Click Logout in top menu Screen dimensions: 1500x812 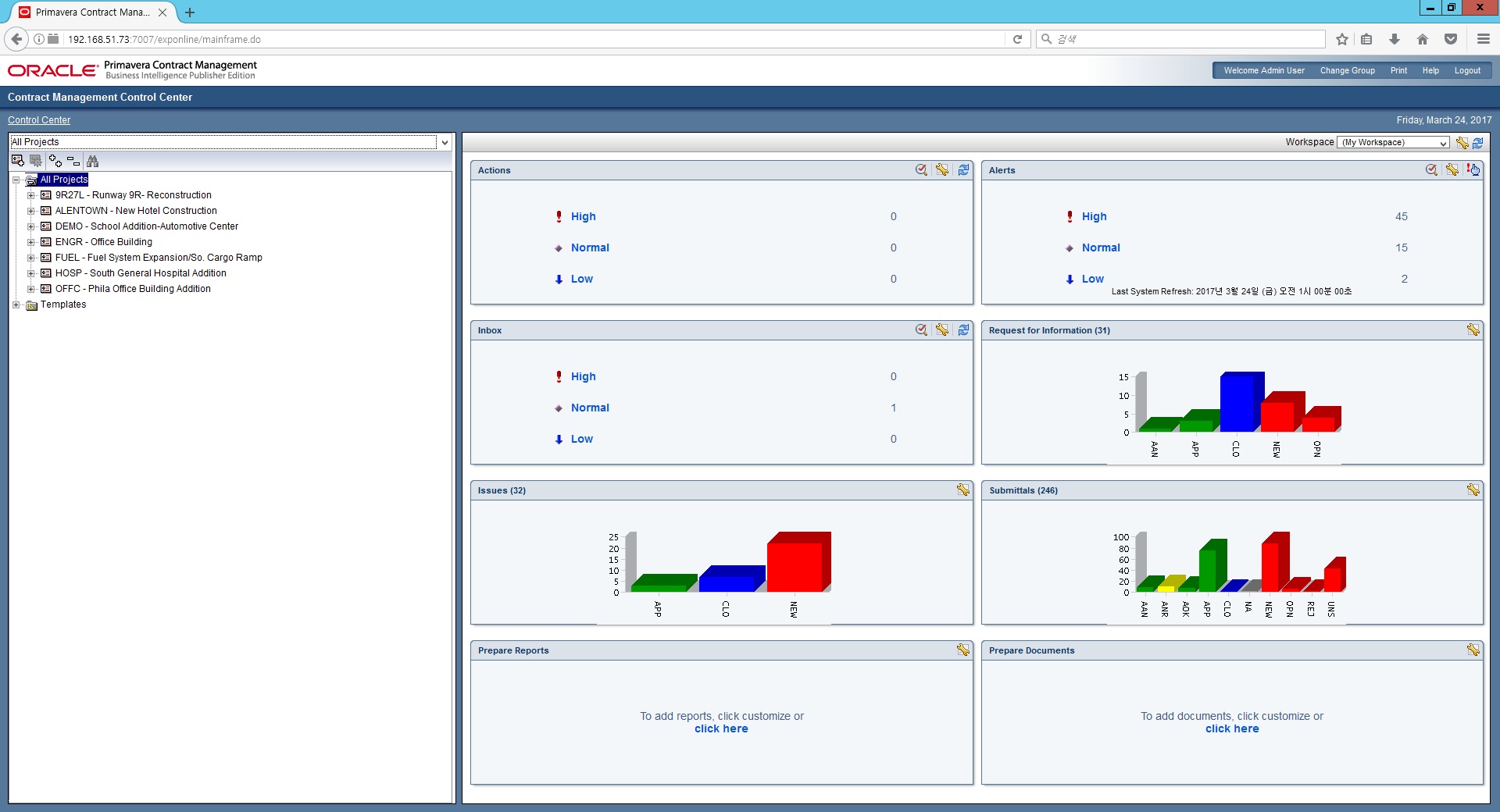tap(1467, 70)
